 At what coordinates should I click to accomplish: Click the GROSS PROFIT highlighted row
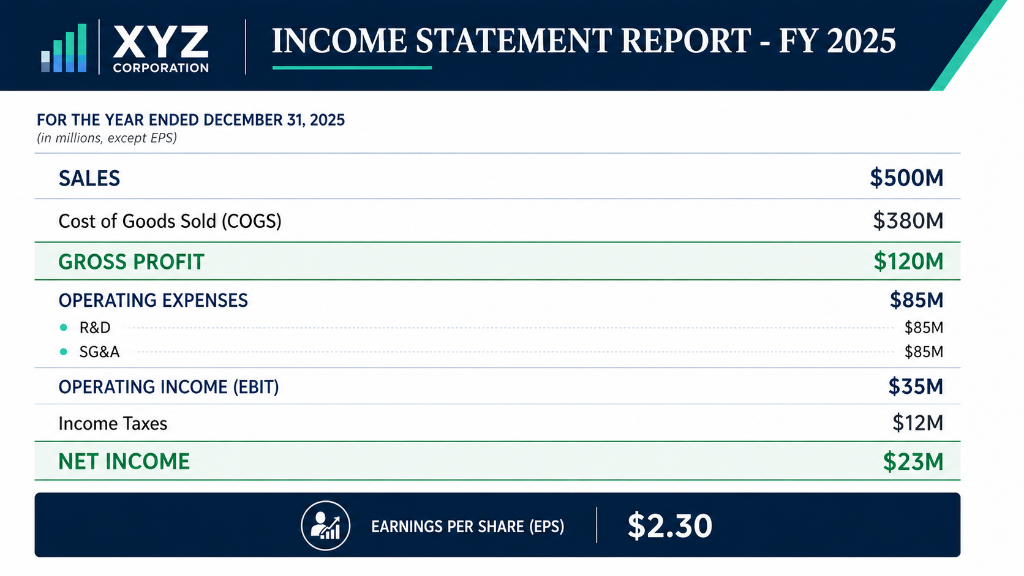pos(498,261)
